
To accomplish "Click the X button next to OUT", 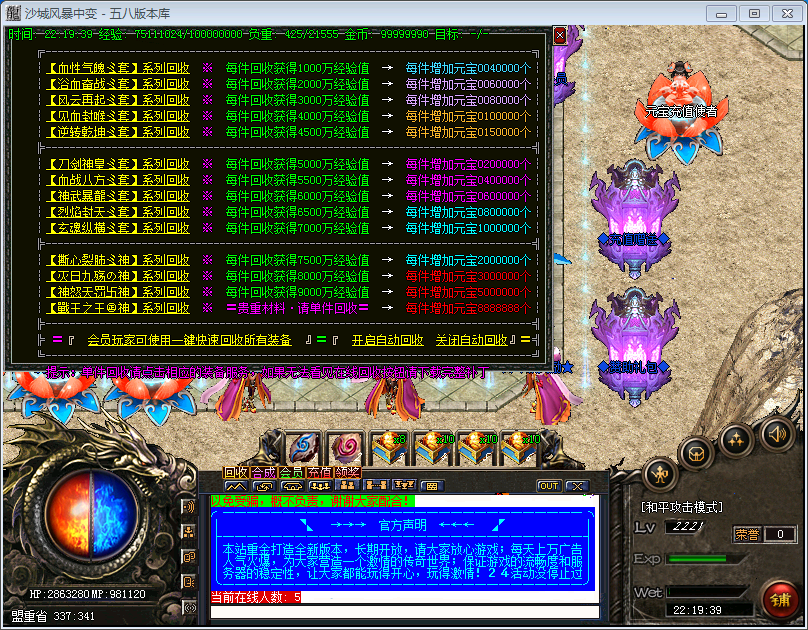I will (577, 486).
